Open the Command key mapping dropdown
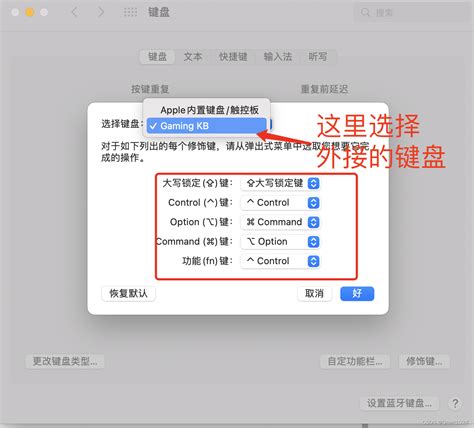The image size is (474, 428). pos(280,242)
